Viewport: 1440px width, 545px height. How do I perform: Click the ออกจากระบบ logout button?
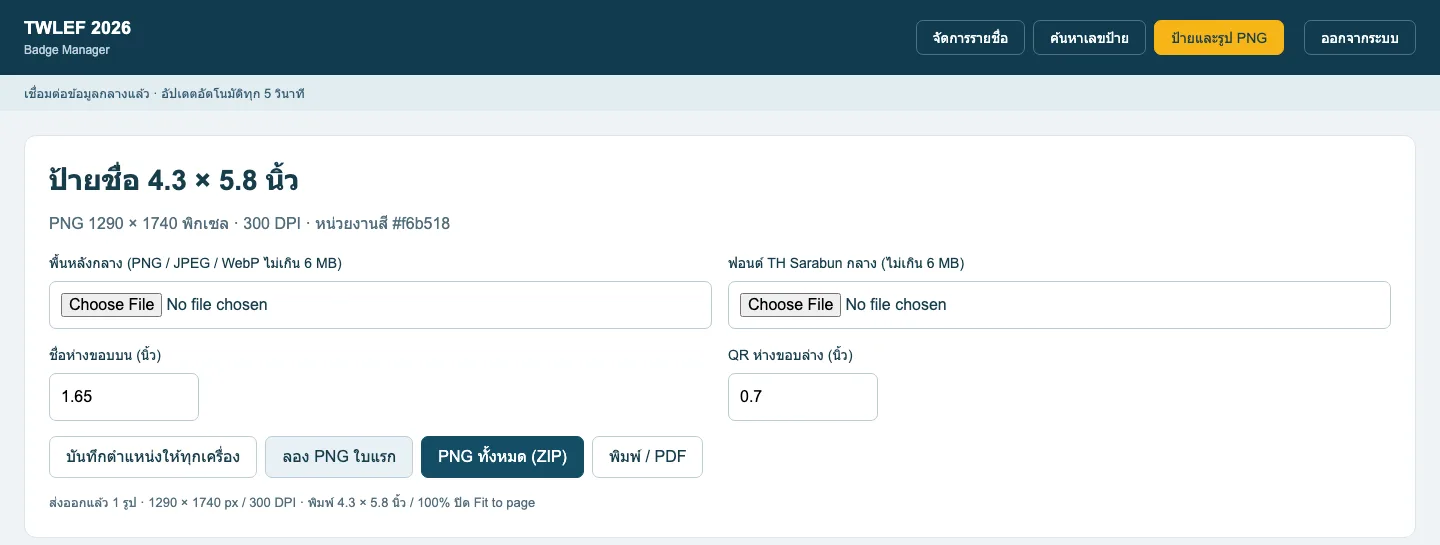pyautogui.click(x=1359, y=38)
